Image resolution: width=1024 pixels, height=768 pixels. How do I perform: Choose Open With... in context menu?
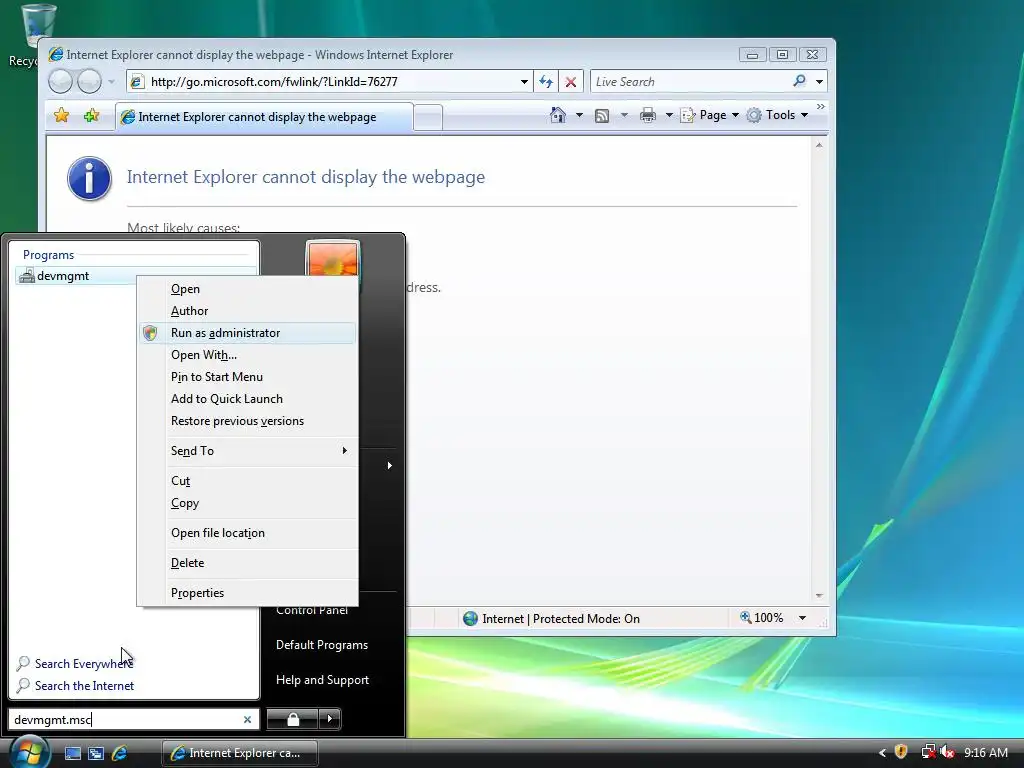[248, 355]
